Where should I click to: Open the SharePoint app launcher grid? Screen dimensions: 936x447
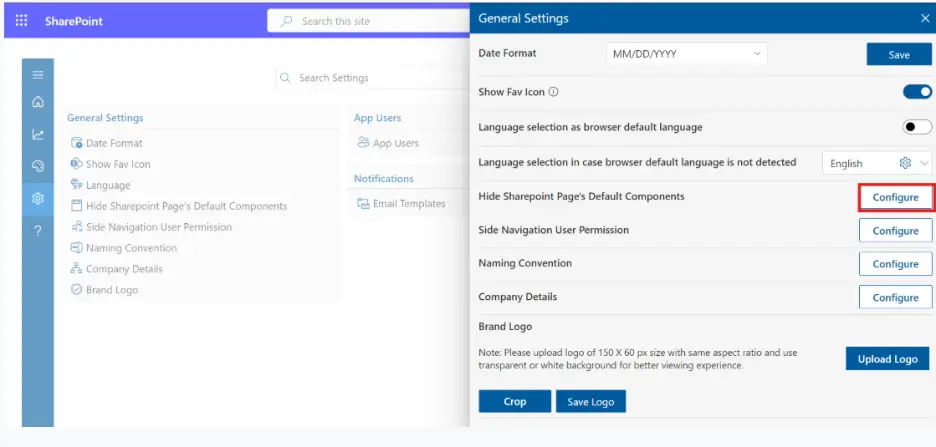coord(21,21)
